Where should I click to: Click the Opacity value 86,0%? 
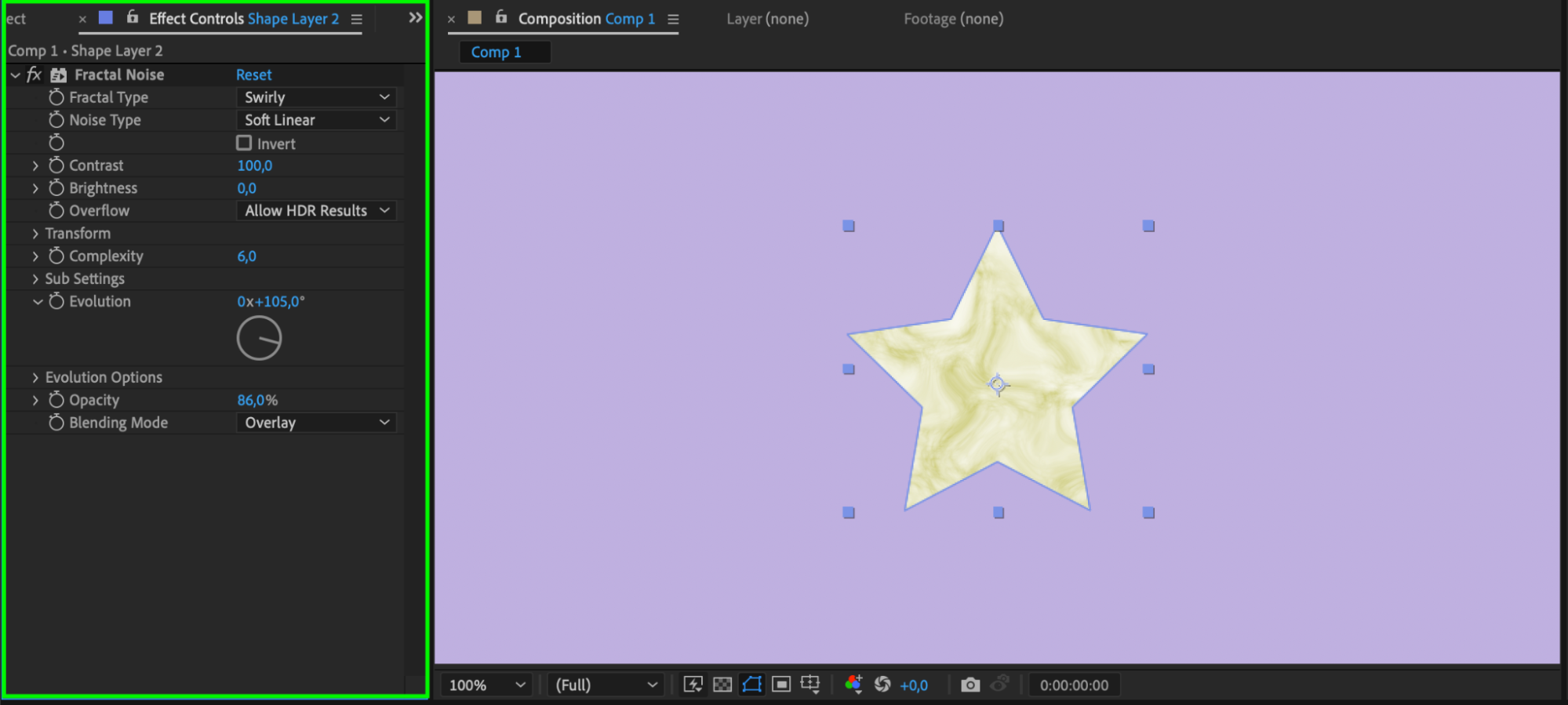click(x=257, y=400)
